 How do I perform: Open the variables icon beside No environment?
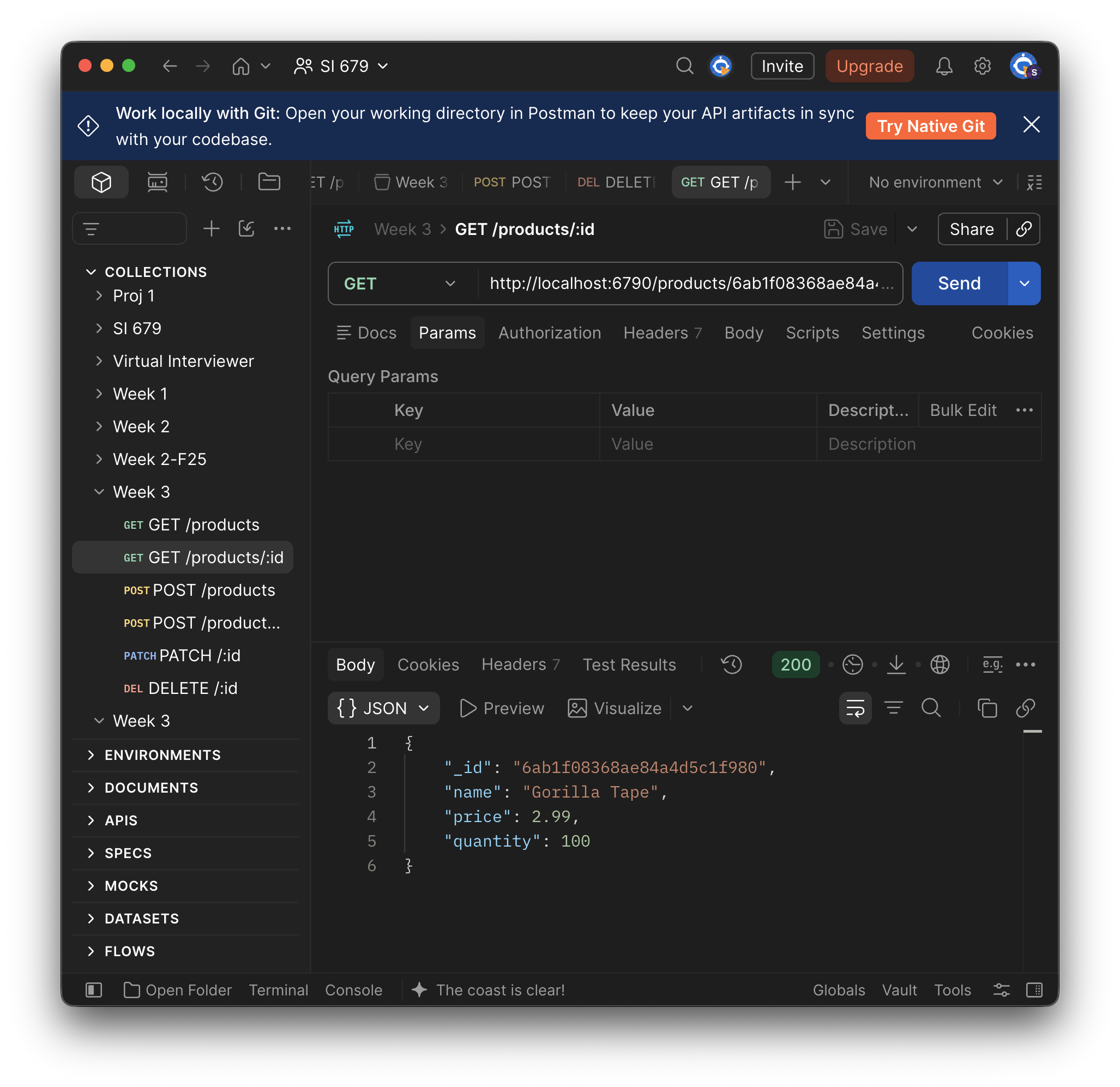click(1034, 182)
